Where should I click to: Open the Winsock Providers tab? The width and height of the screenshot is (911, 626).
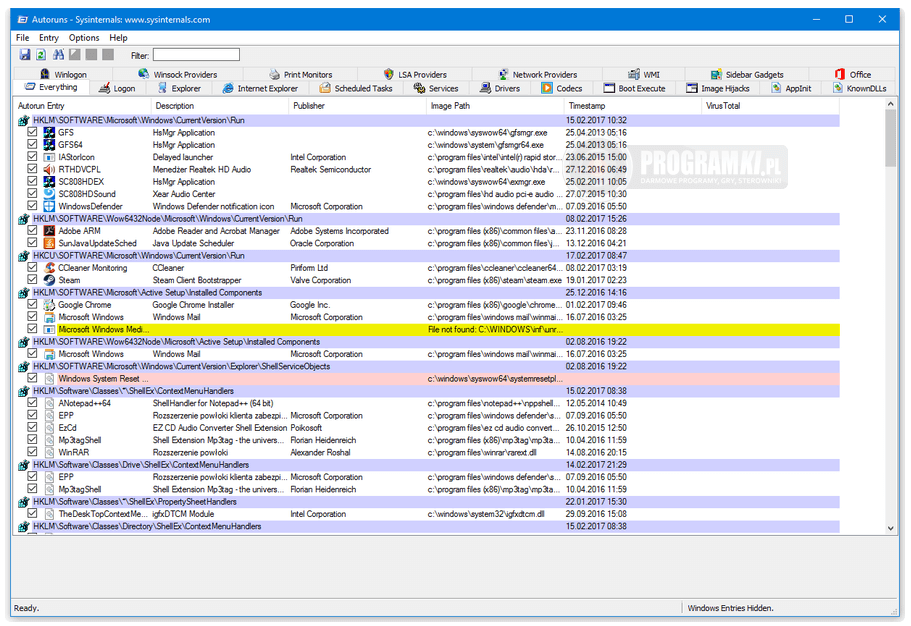[x=178, y=74]
